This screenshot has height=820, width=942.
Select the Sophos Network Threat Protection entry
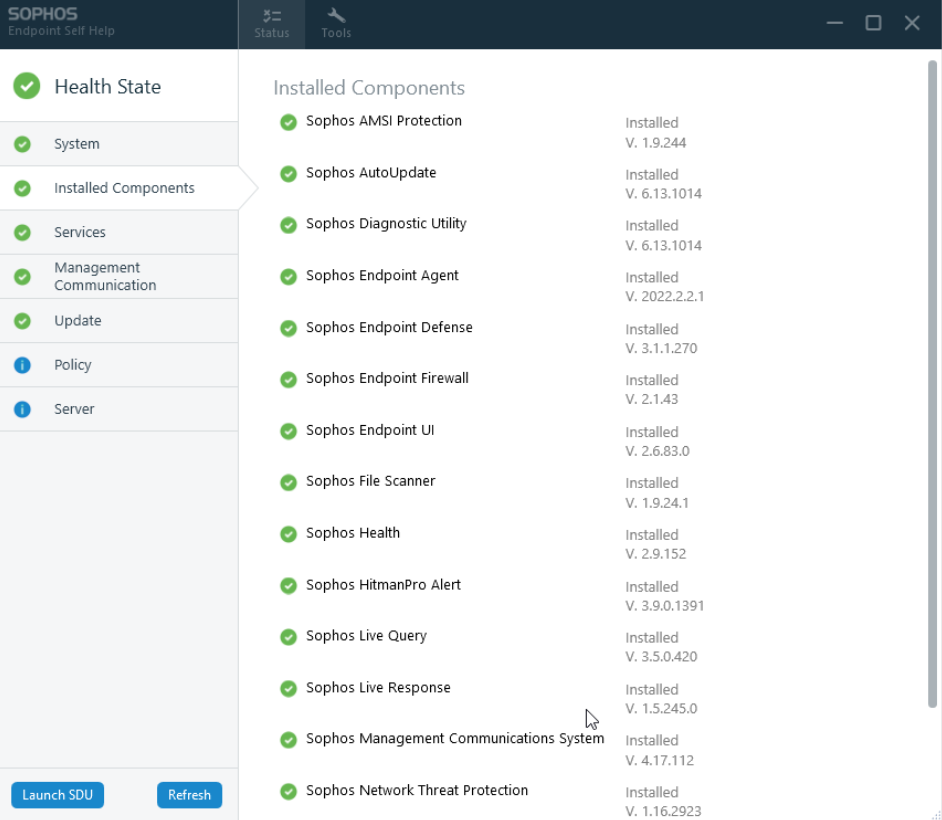[417, 790]
